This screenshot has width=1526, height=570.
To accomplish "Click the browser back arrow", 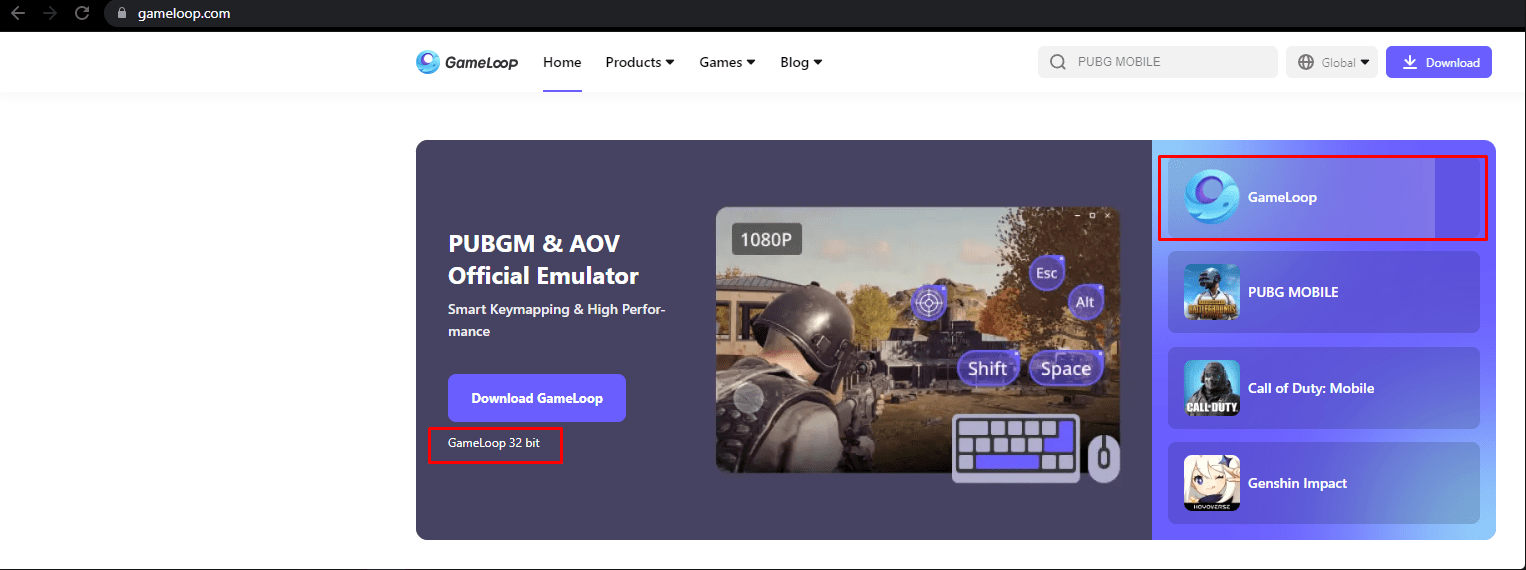I will (18, 13).
